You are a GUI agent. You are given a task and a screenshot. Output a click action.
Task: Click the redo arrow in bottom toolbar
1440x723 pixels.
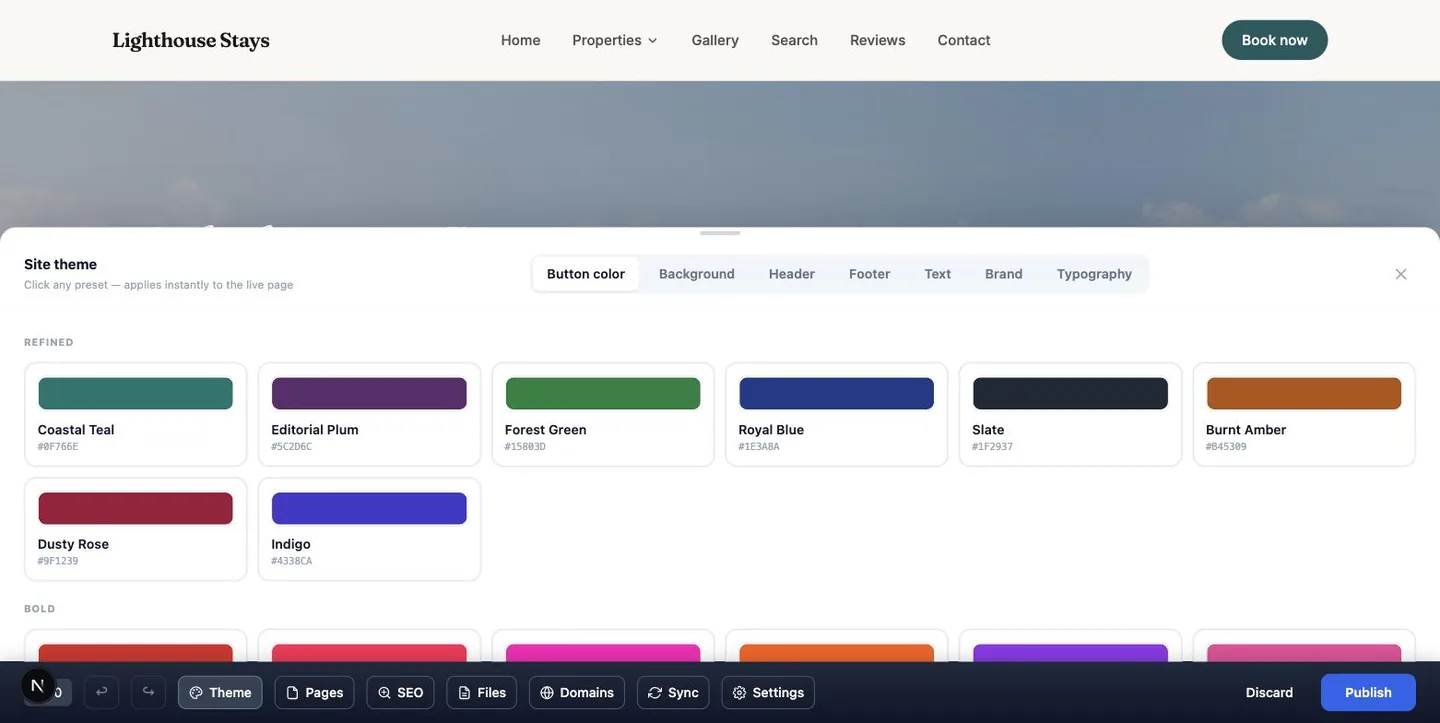pos(148,692)
